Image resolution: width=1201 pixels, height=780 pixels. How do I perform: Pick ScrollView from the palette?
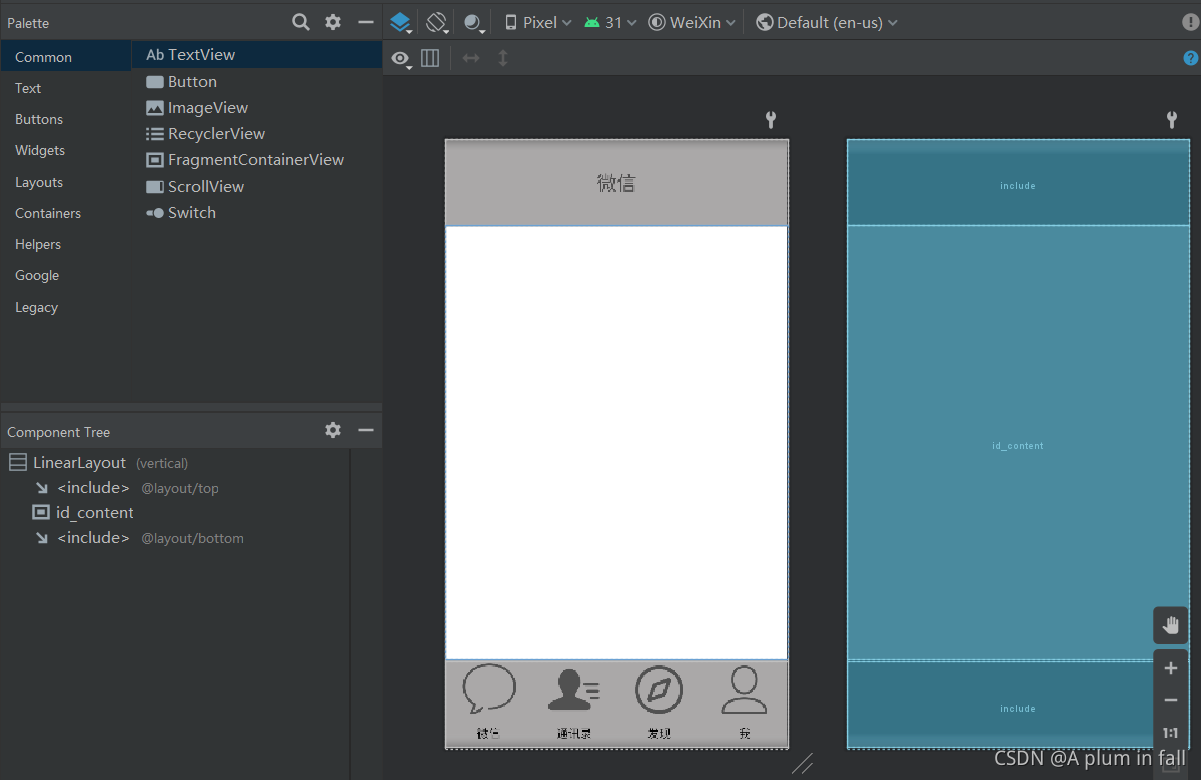coord(257,186)
